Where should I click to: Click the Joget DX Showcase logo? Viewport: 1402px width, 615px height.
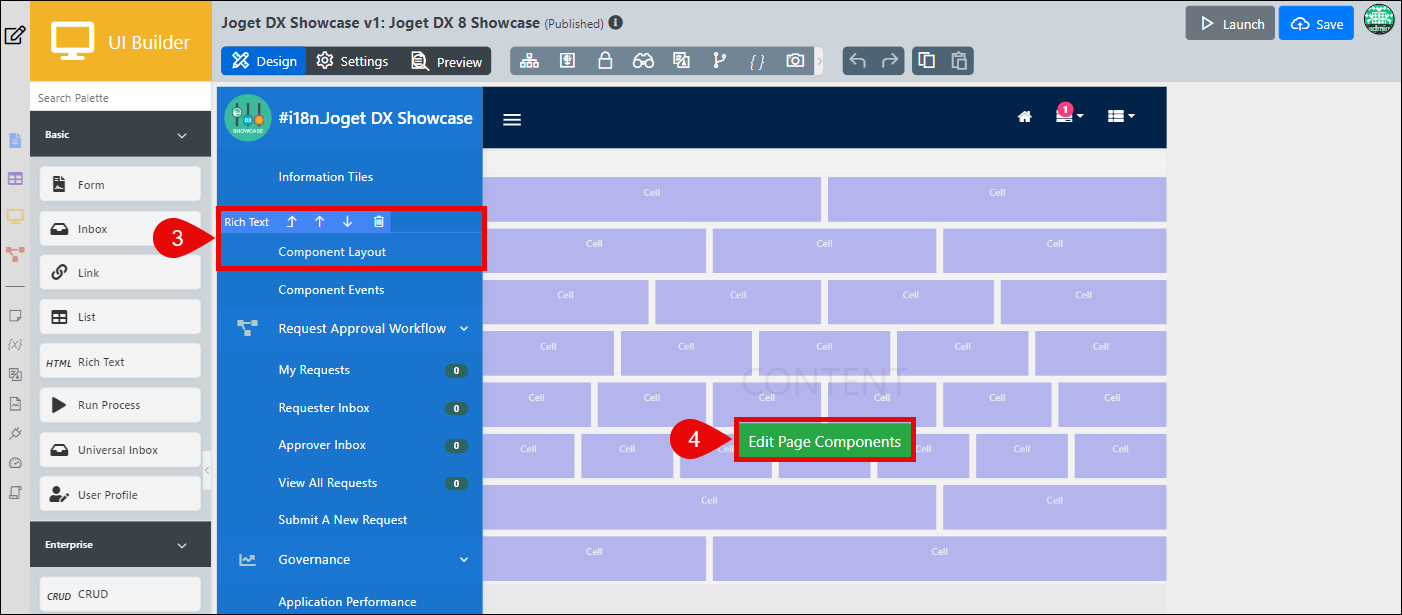coord(248,118)
